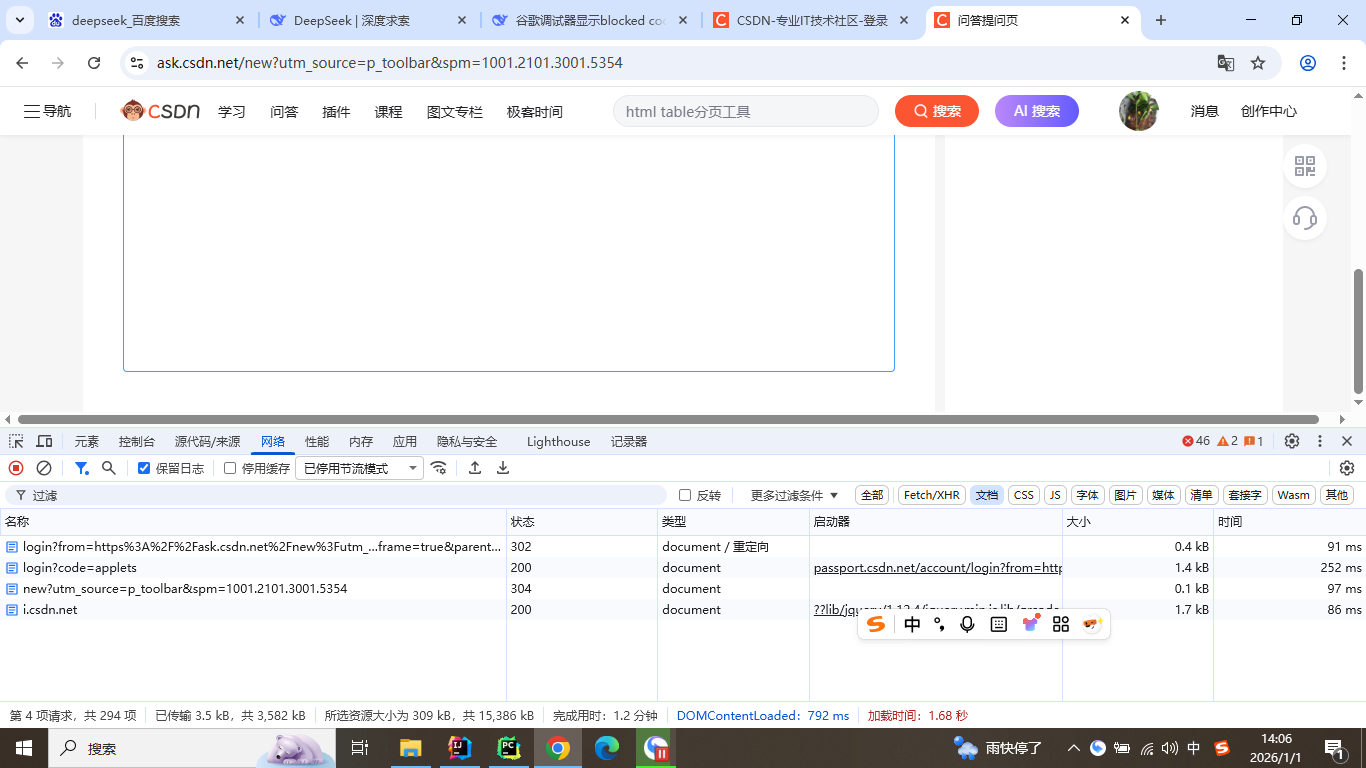The height and width of the screenshot is (768, 1366).
Task: Click Sogou input voice microphone icon
Action: [x=967, y=624]
